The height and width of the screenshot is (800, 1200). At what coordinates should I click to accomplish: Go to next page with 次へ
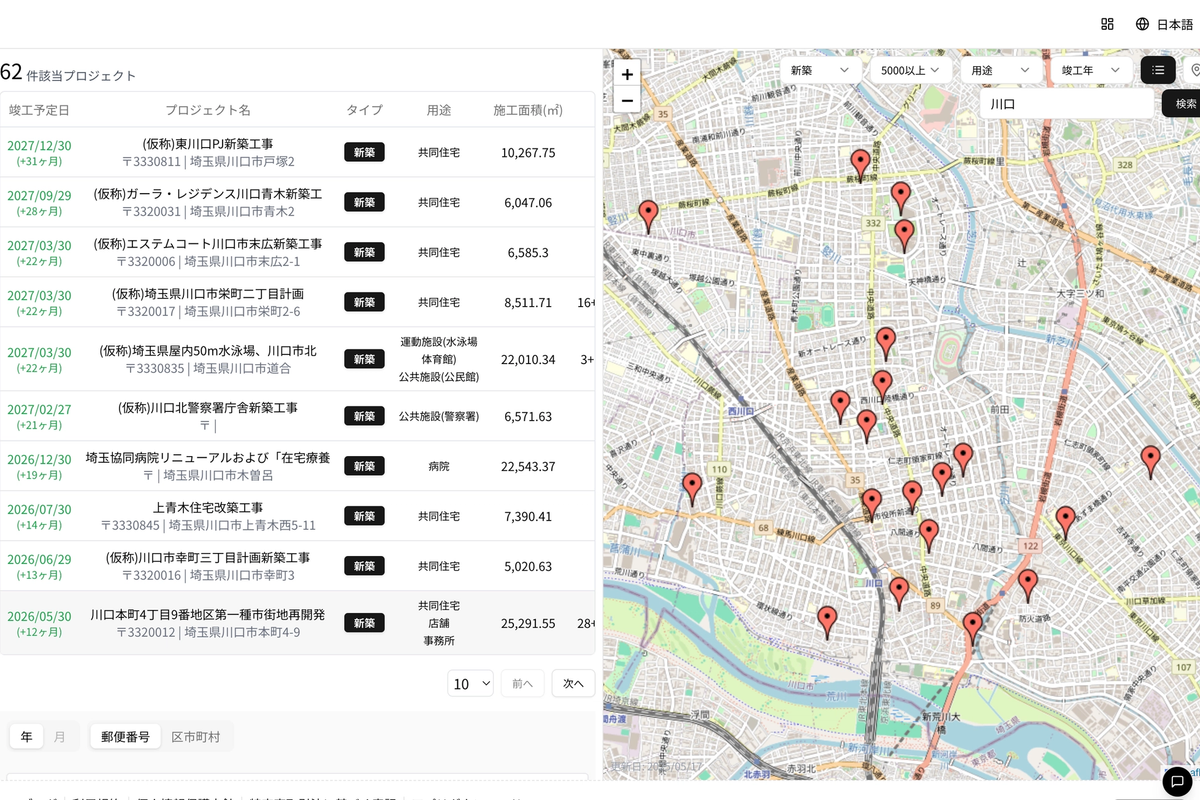coord(573,683)
